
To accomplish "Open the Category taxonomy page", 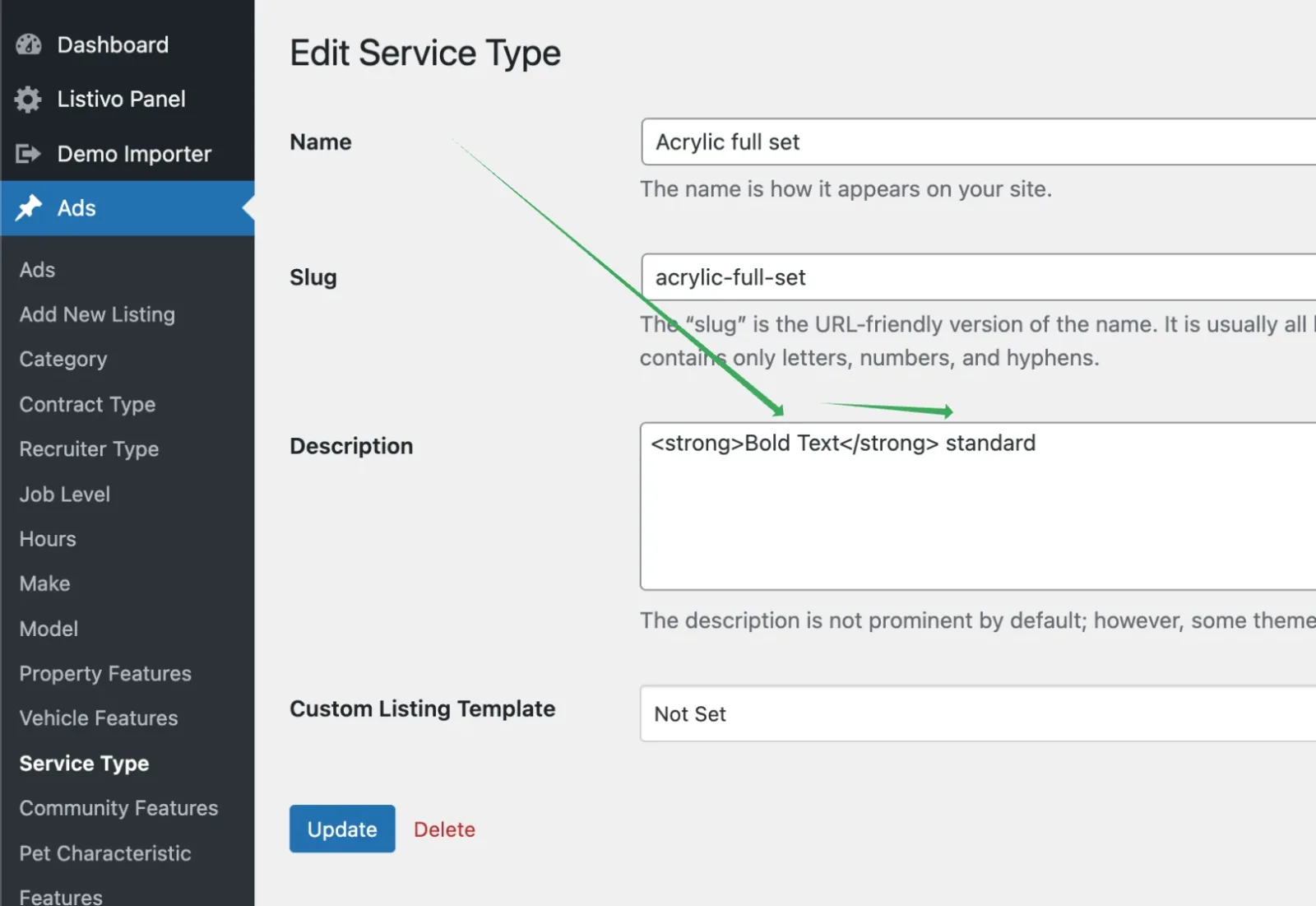I will pyautogui.click(x=63, y=359).
